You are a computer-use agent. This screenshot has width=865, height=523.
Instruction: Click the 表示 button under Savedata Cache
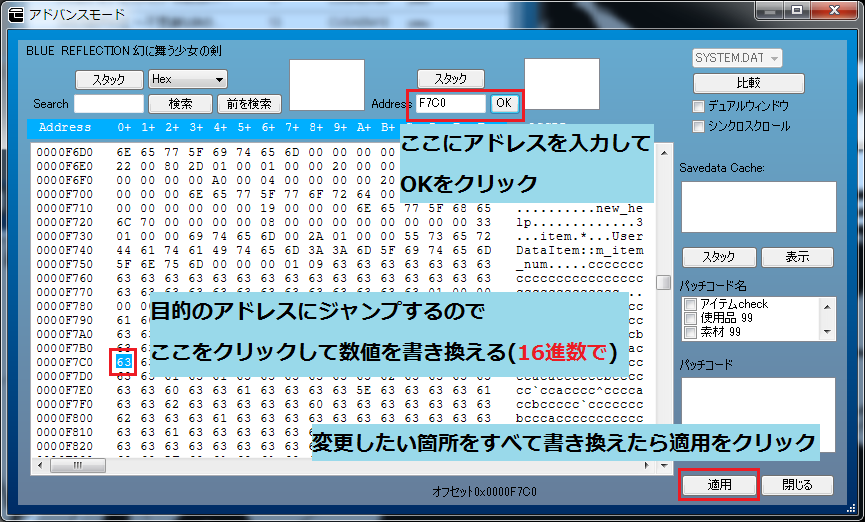point(797,257)
